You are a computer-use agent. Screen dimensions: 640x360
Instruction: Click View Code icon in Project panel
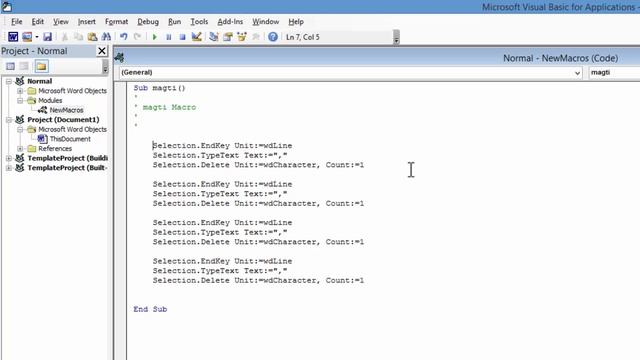pos(10,66)
